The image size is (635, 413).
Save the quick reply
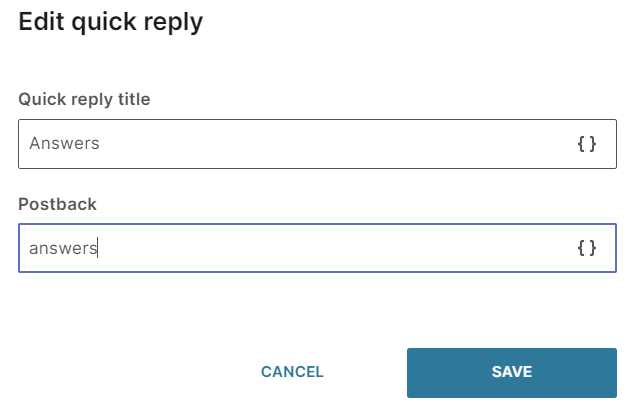(x=511, y=372)
